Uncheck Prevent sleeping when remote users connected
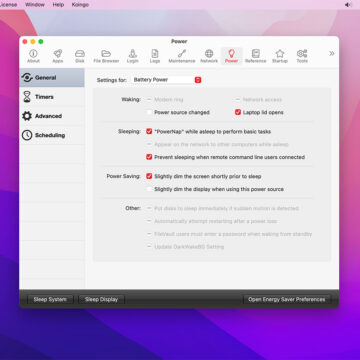 point(149,157)
